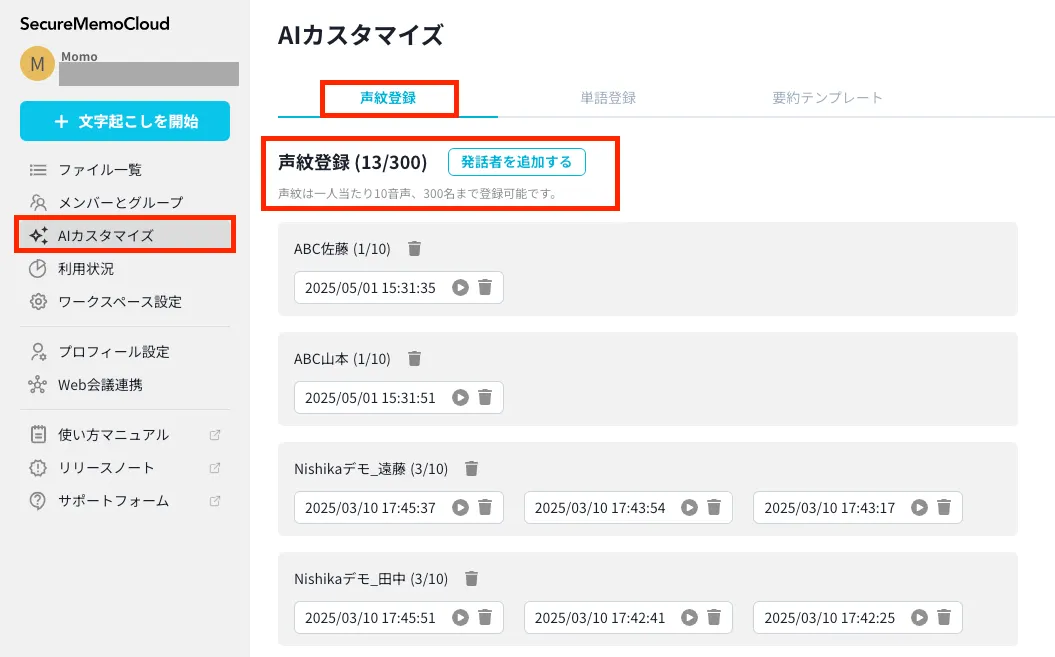Select the 声紋登録 tab
The width and height of the screenshot is (1055, 657).
pos(388,98)
